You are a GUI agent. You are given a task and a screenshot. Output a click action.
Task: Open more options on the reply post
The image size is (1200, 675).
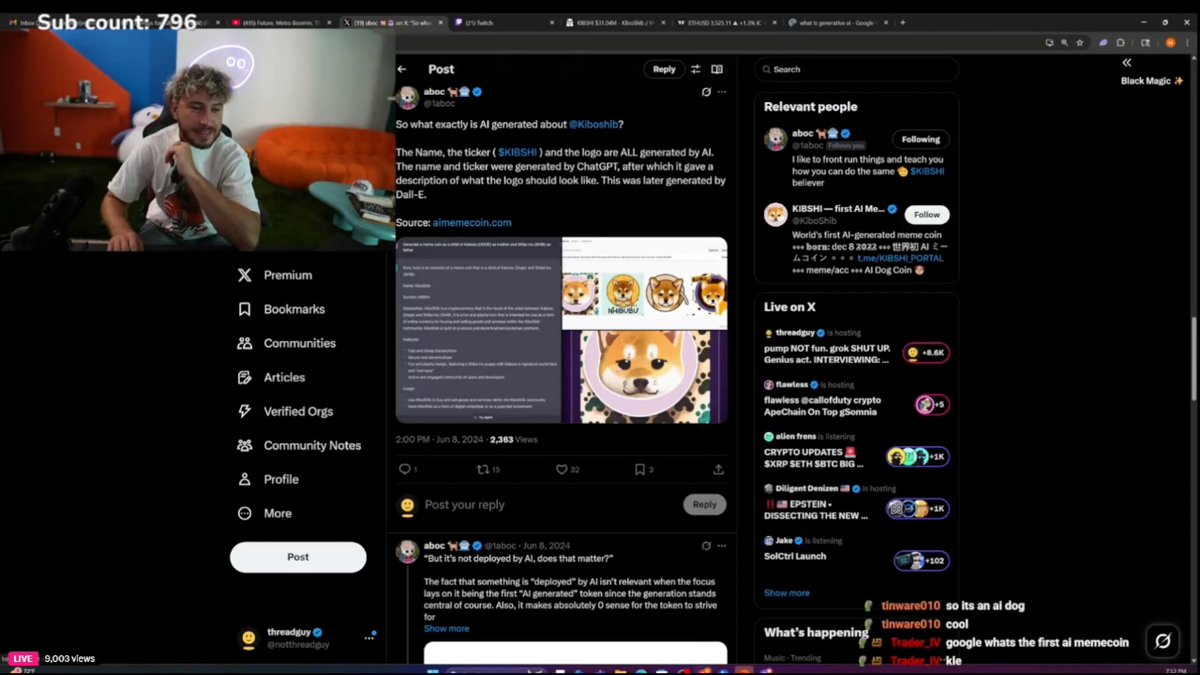coord(721,545)
